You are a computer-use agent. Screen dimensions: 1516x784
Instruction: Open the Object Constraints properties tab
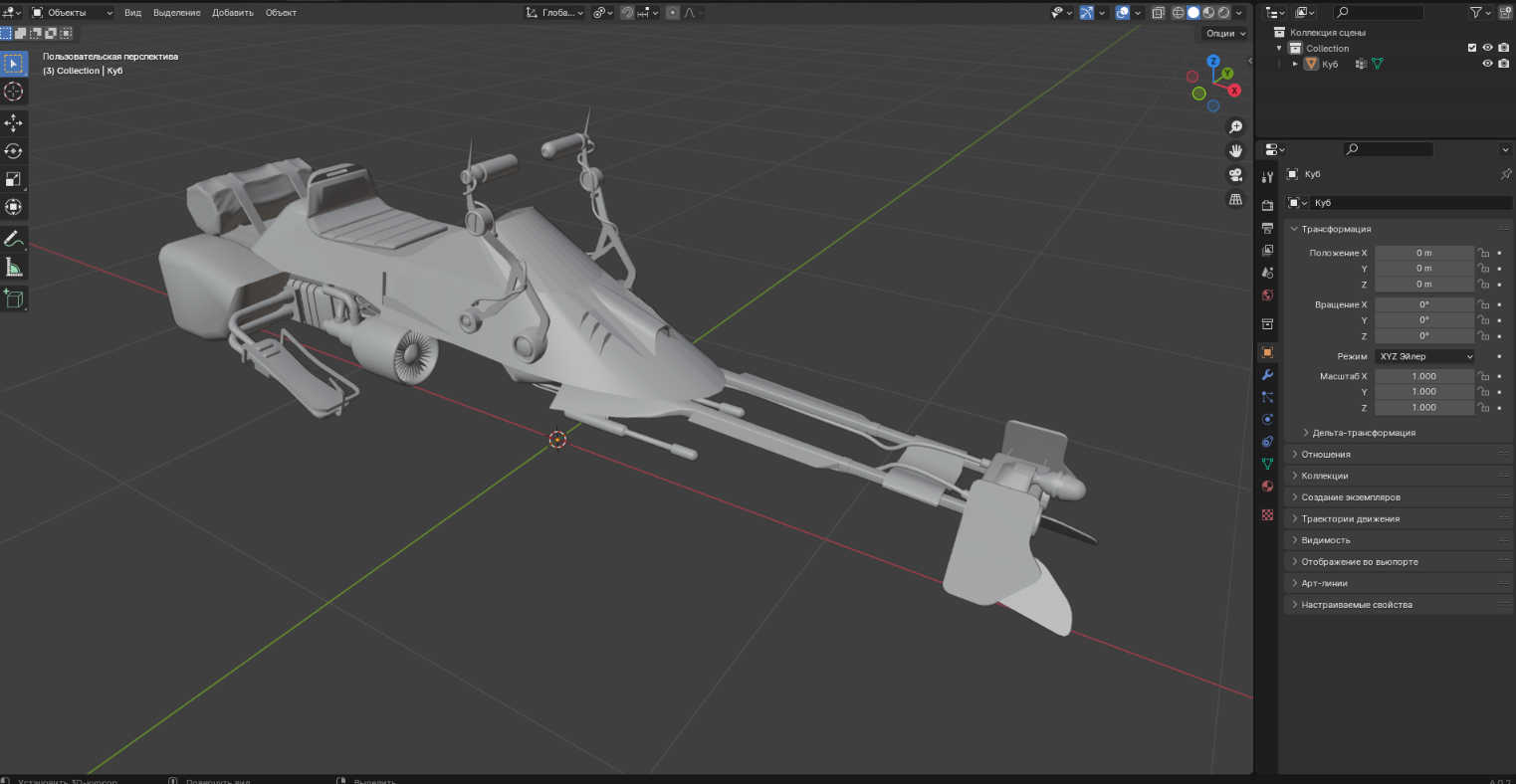click(x=1267, y=442)
